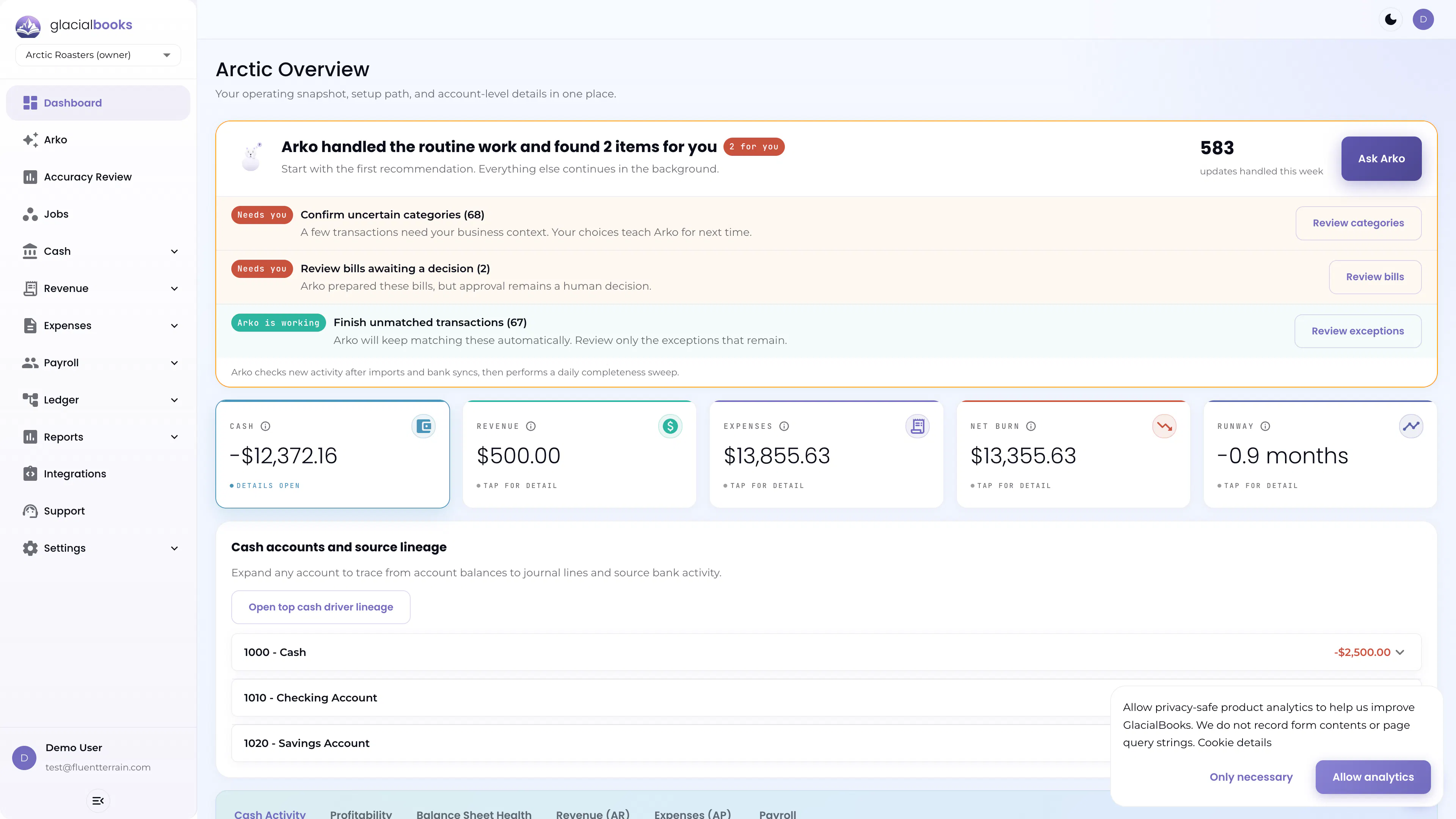Open the Jobs menu item
This screenshot has width=1456, height=819.
pos(98,214)
